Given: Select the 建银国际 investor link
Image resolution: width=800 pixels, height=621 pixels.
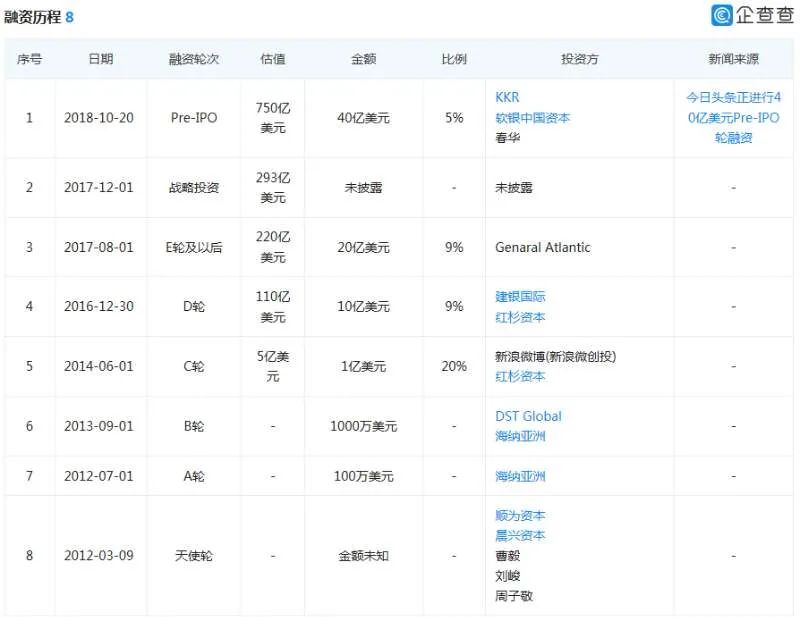Looking at the screenshot, I should pyautogui.click(x=520, y=297).
